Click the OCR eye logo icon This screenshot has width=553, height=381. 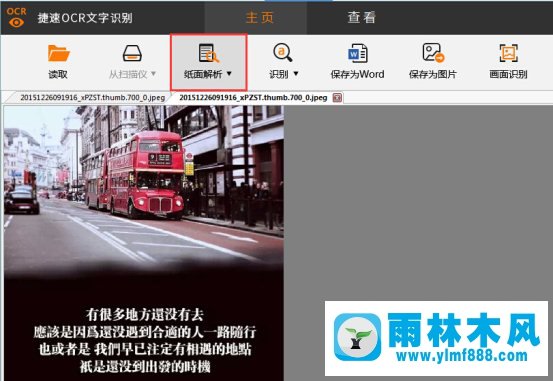[x=16, y=17]
